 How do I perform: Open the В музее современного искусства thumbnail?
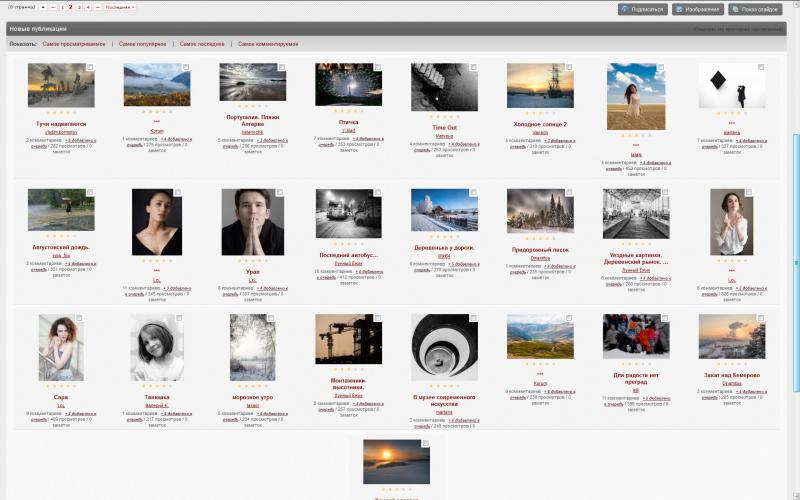point(444,347)
